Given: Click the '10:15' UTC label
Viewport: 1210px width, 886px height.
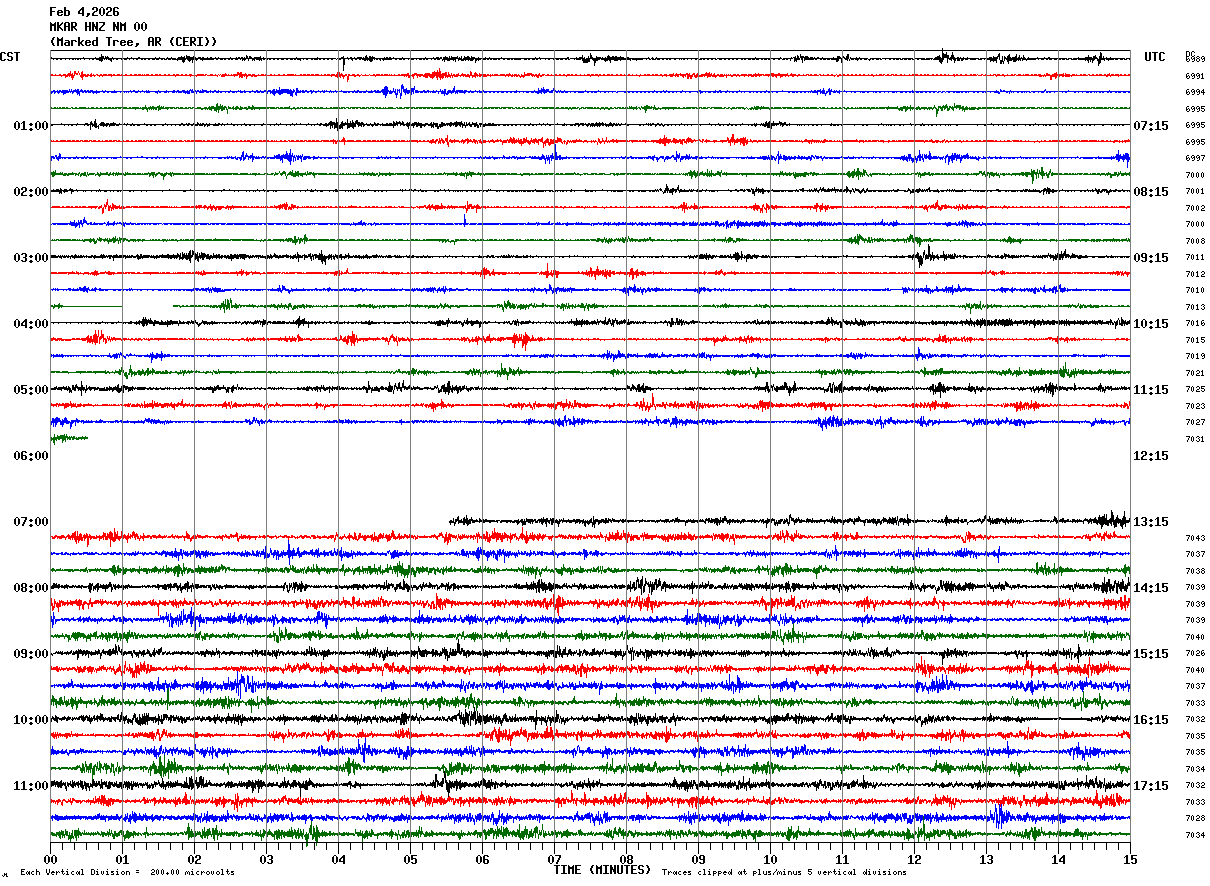Looking at the screenshot, I should pos(1151,324).
